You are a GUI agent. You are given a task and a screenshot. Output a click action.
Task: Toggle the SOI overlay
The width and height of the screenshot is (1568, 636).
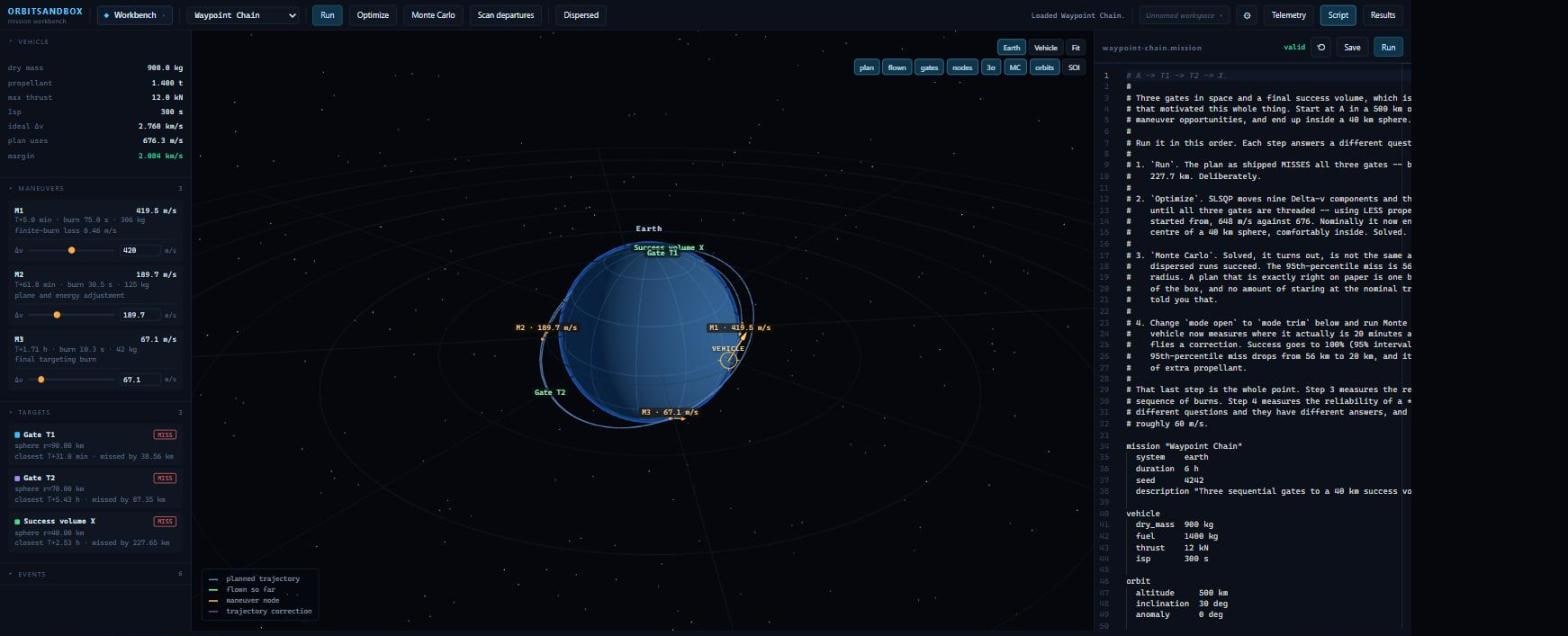tap(1074, 67)
